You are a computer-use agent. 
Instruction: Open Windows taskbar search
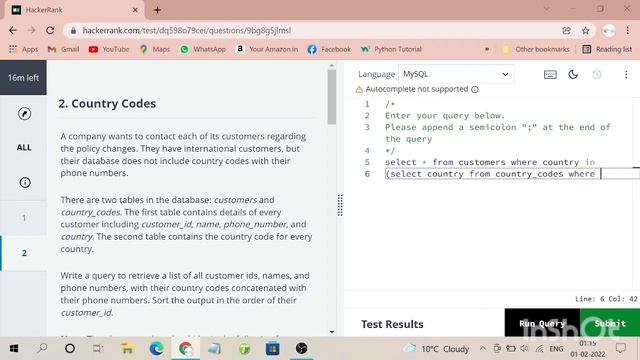point(42,349)
